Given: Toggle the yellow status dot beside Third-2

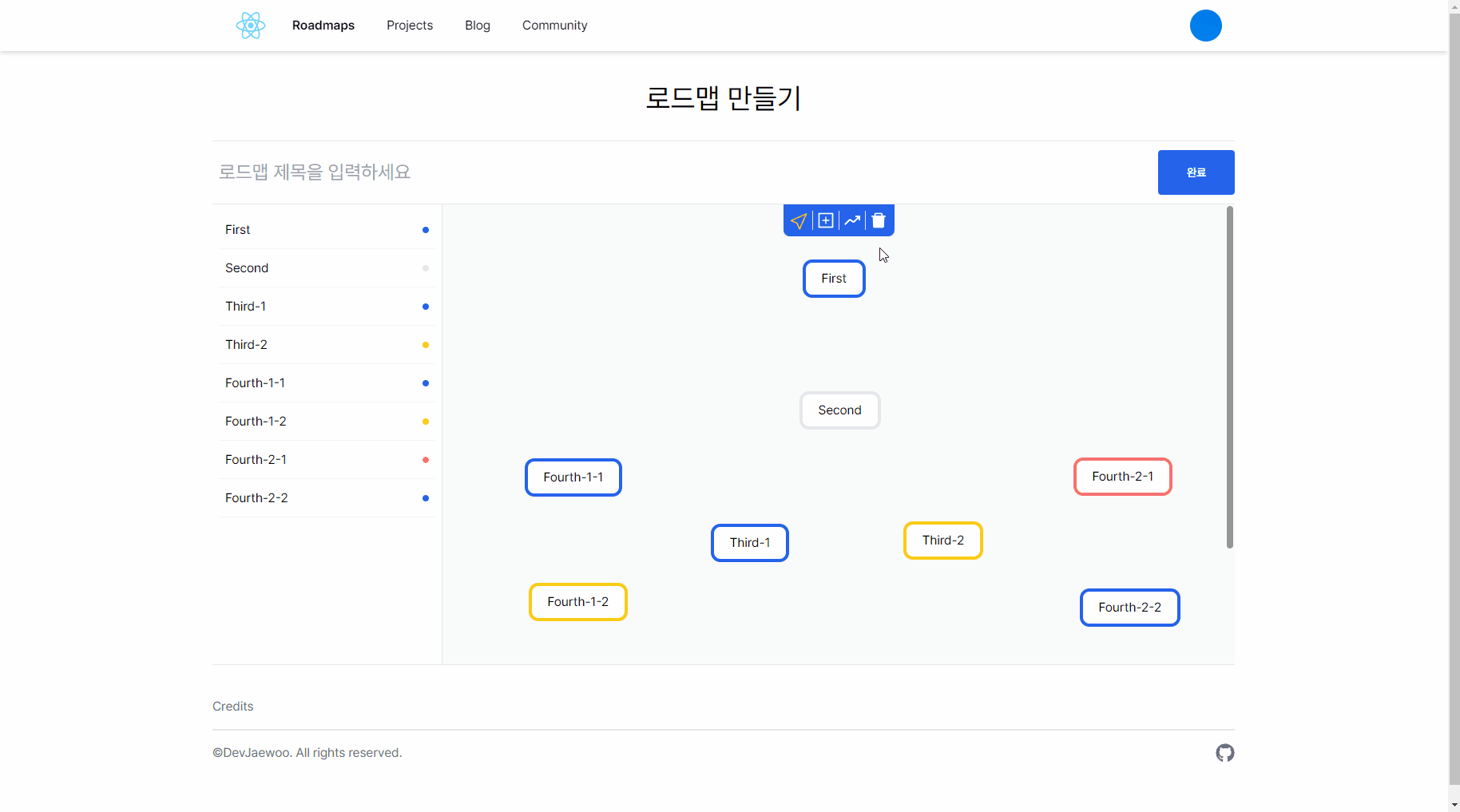Looking at the screenshot, I should (x=425, y=345).
